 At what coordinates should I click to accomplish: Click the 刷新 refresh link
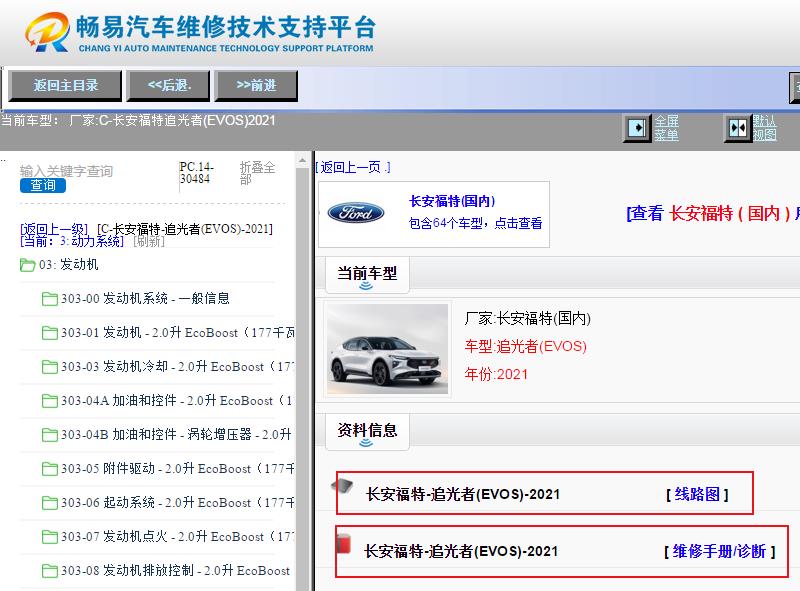(148, 241)
